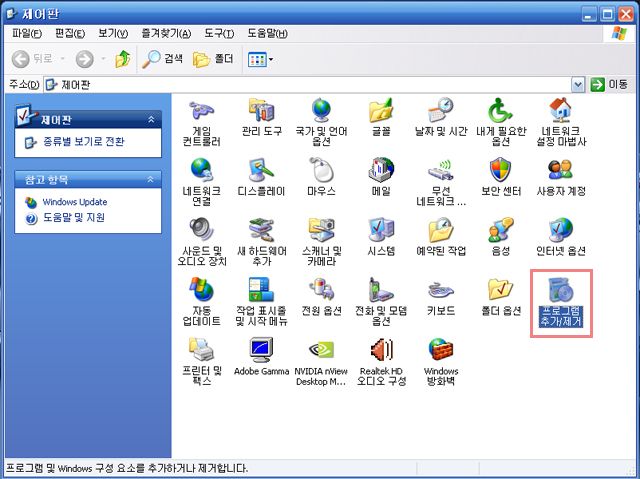Select the 마우스 (Mouse) icon
The height and width of the screenshot is (479, 640).
(321, 177)
